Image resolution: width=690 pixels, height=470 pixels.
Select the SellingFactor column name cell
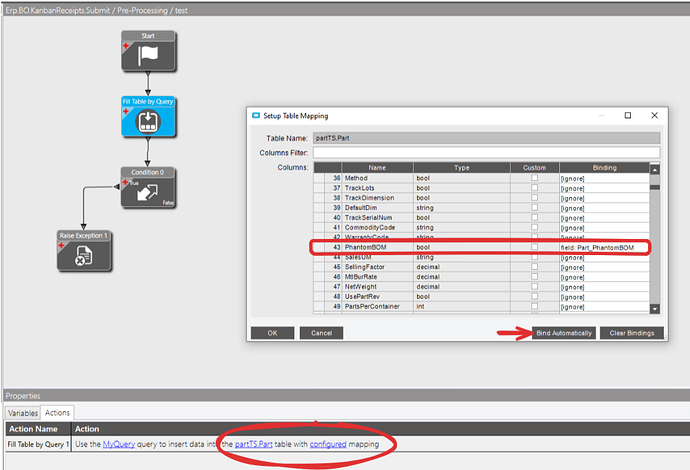click(x=377, y=267)
